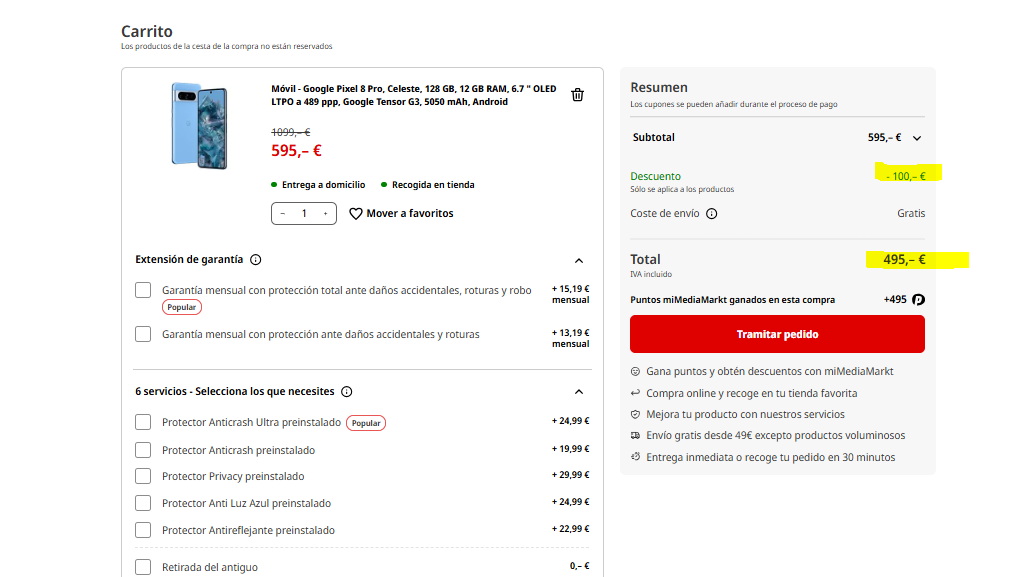Click the Pixel 8 Pro product thumbnail
Screen dimensions: 1032x577
point(199,125)
